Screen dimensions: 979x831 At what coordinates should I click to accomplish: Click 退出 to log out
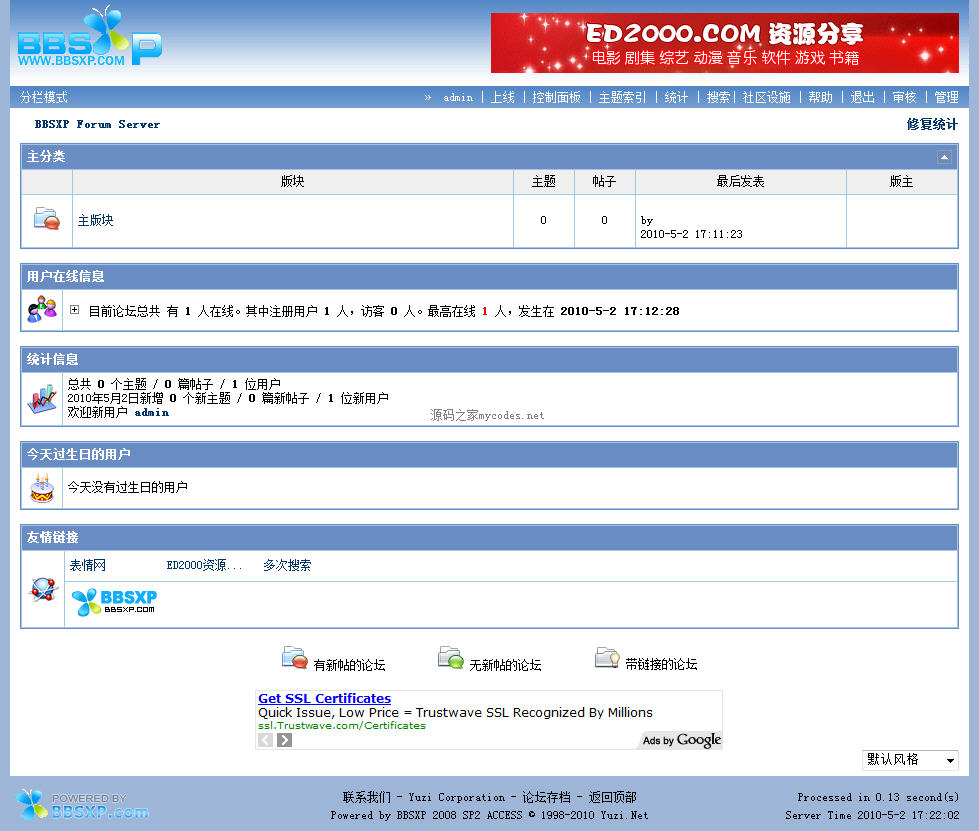tap(862, 97)
